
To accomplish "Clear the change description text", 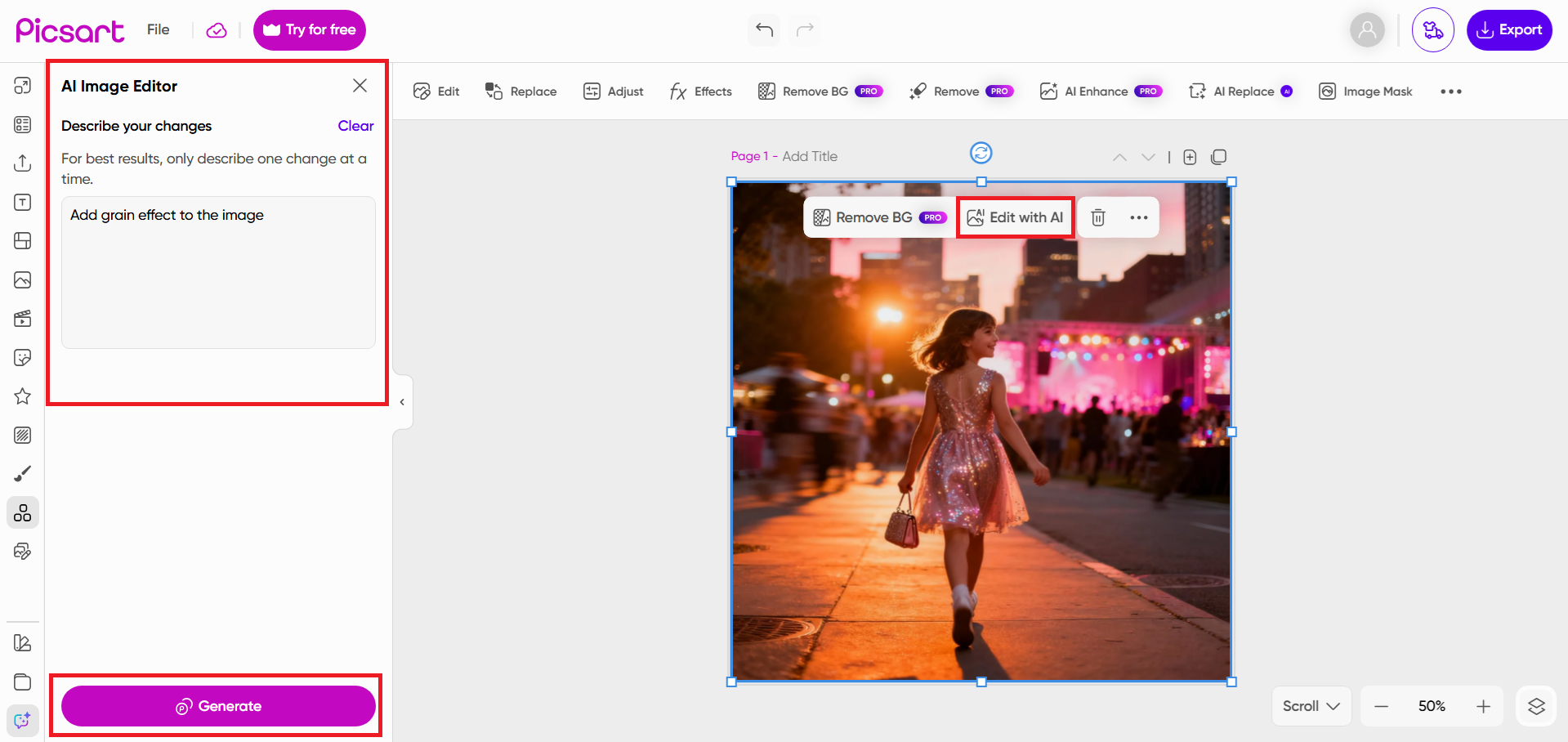I will click(355, 125).
